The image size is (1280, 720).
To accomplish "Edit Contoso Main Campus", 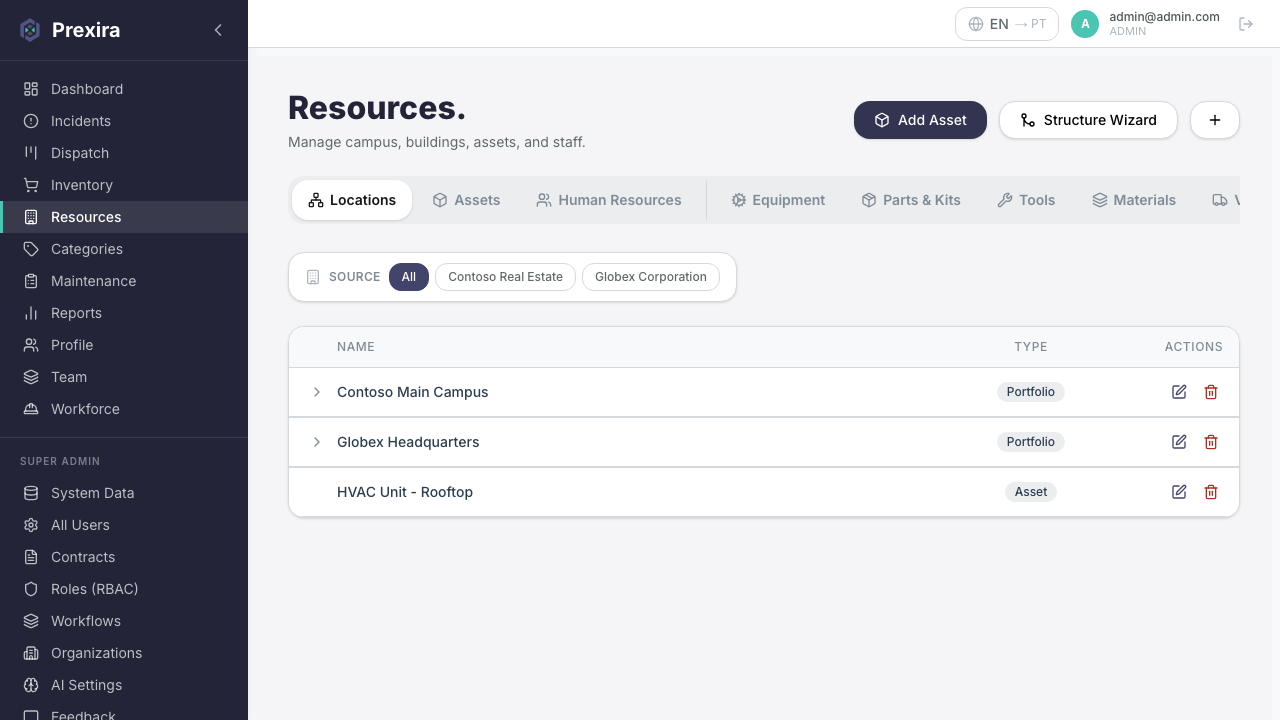I will coord(1179,392).
